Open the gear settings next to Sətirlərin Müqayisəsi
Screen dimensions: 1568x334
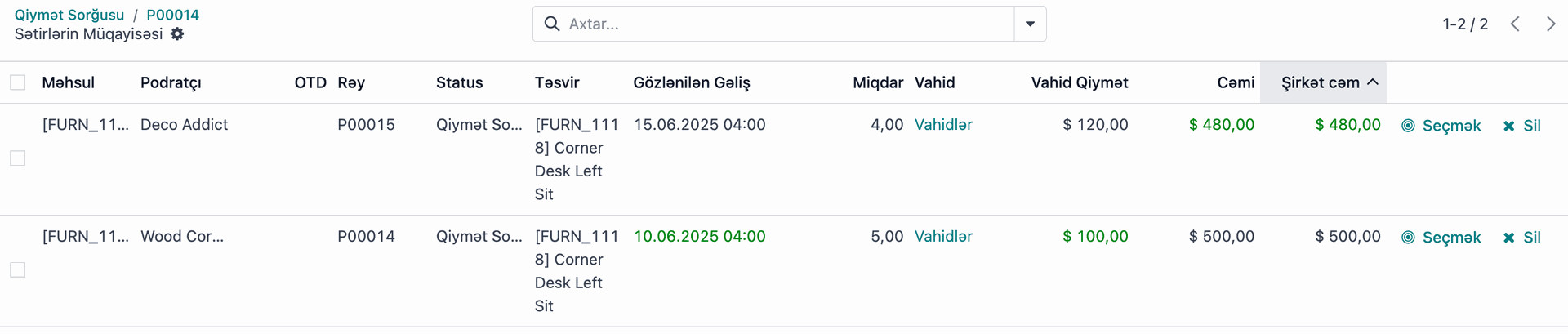pos(177,34)
